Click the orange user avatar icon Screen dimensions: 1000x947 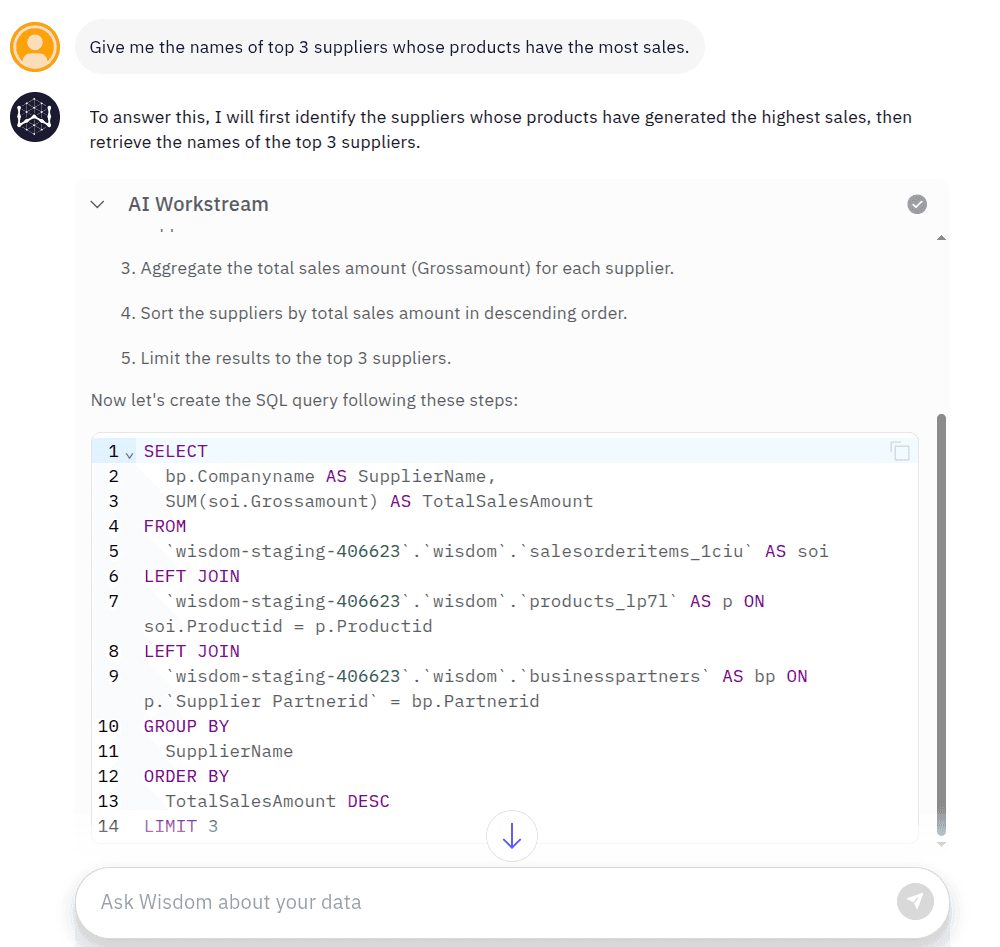[x=35, y=47]
